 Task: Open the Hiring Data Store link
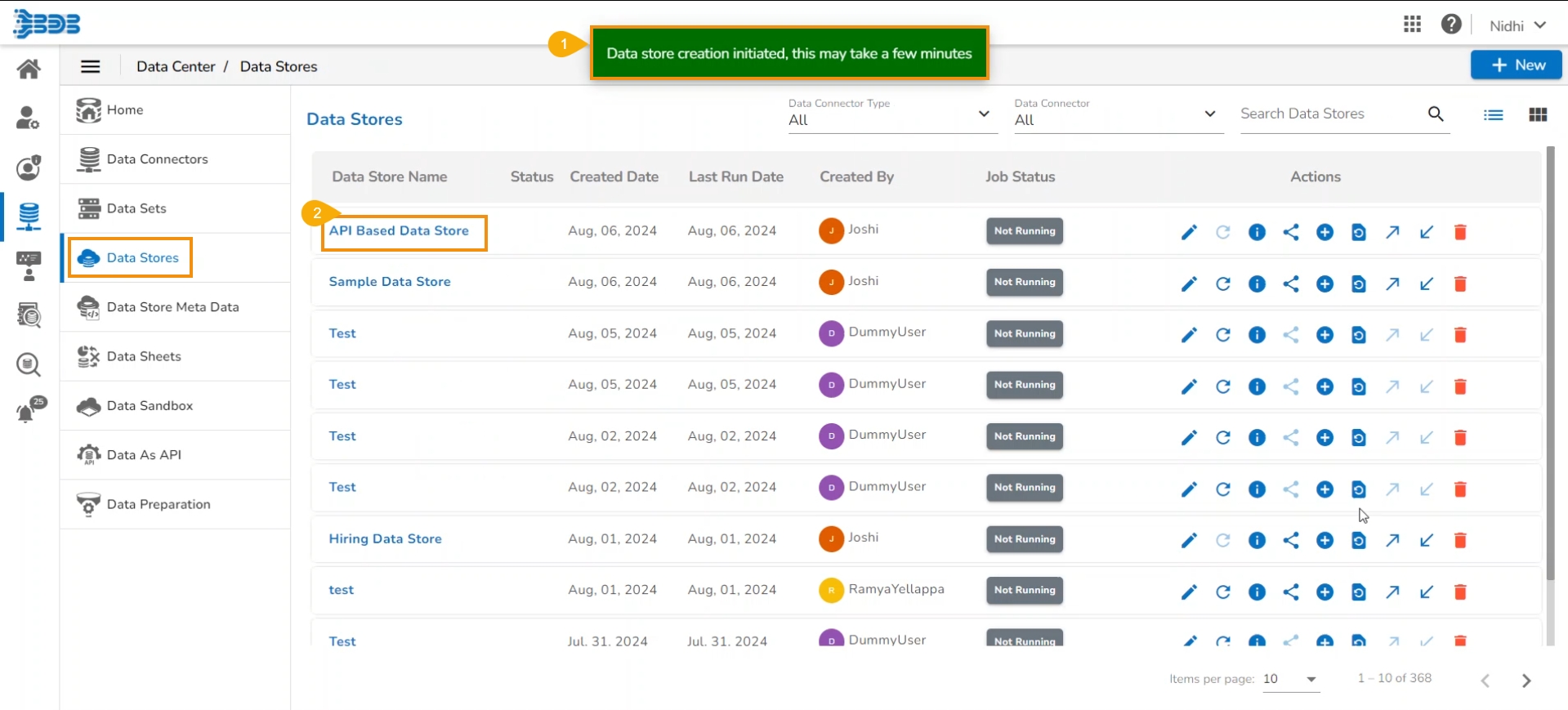pos(385,539)
